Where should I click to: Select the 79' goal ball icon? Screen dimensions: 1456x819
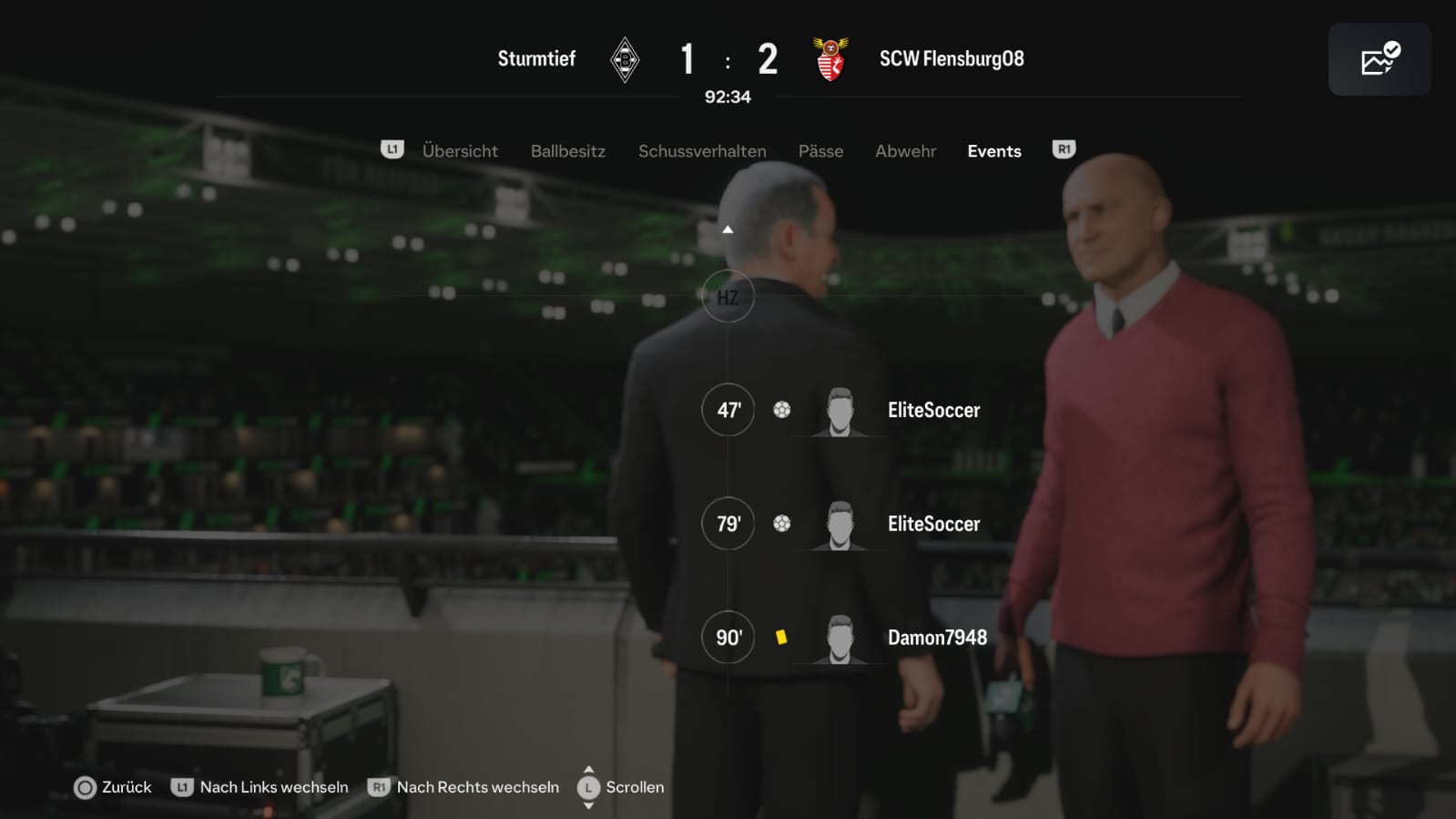pyautogui.click(x=782, y=524)
